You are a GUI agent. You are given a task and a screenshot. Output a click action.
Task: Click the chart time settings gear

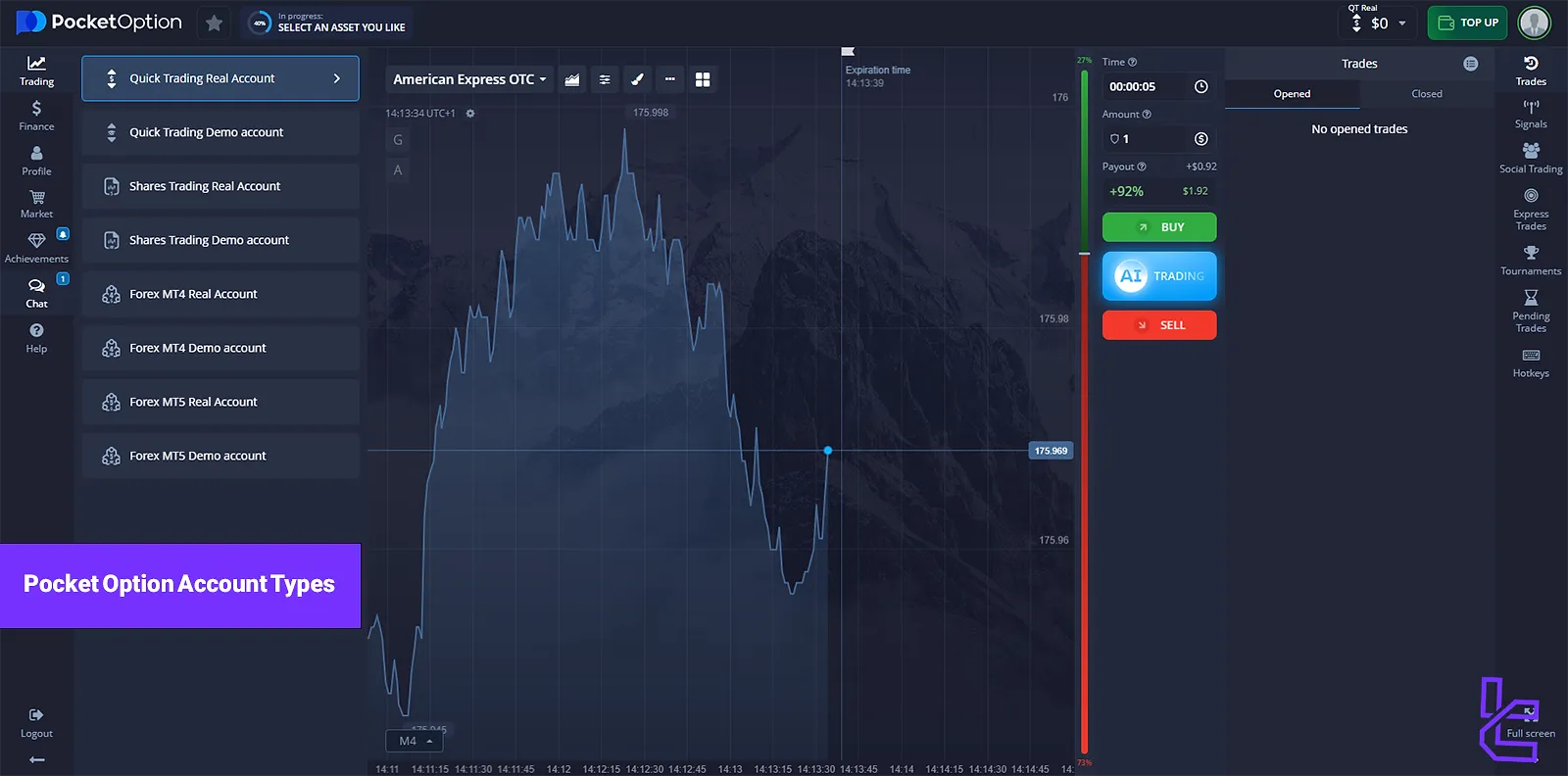(470, 114)
